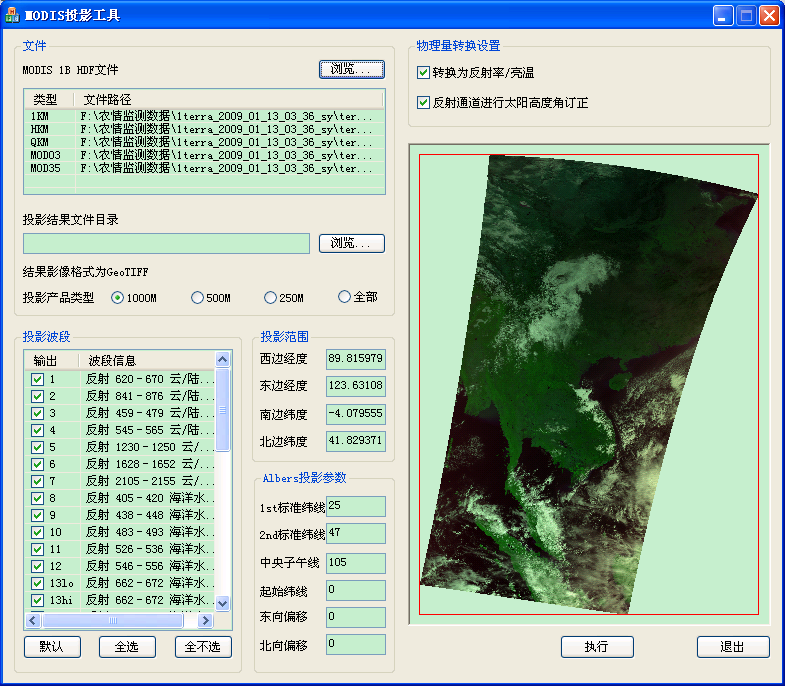Click the 1st标准纬线 field
The height and width of the screenshot is (686, 785).
[x=356, y=506]
